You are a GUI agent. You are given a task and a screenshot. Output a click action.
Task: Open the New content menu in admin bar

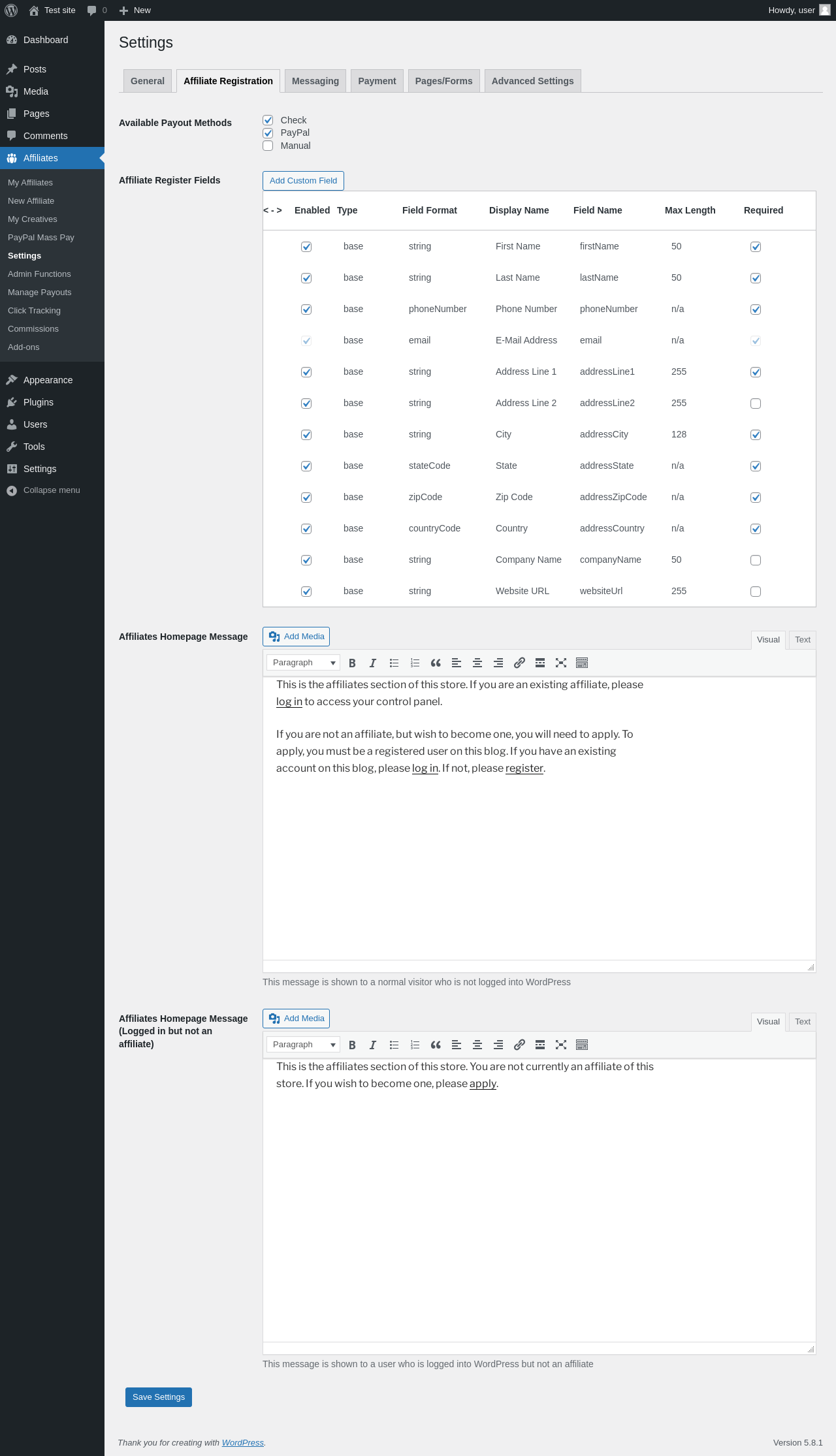[x=135, y=10]
